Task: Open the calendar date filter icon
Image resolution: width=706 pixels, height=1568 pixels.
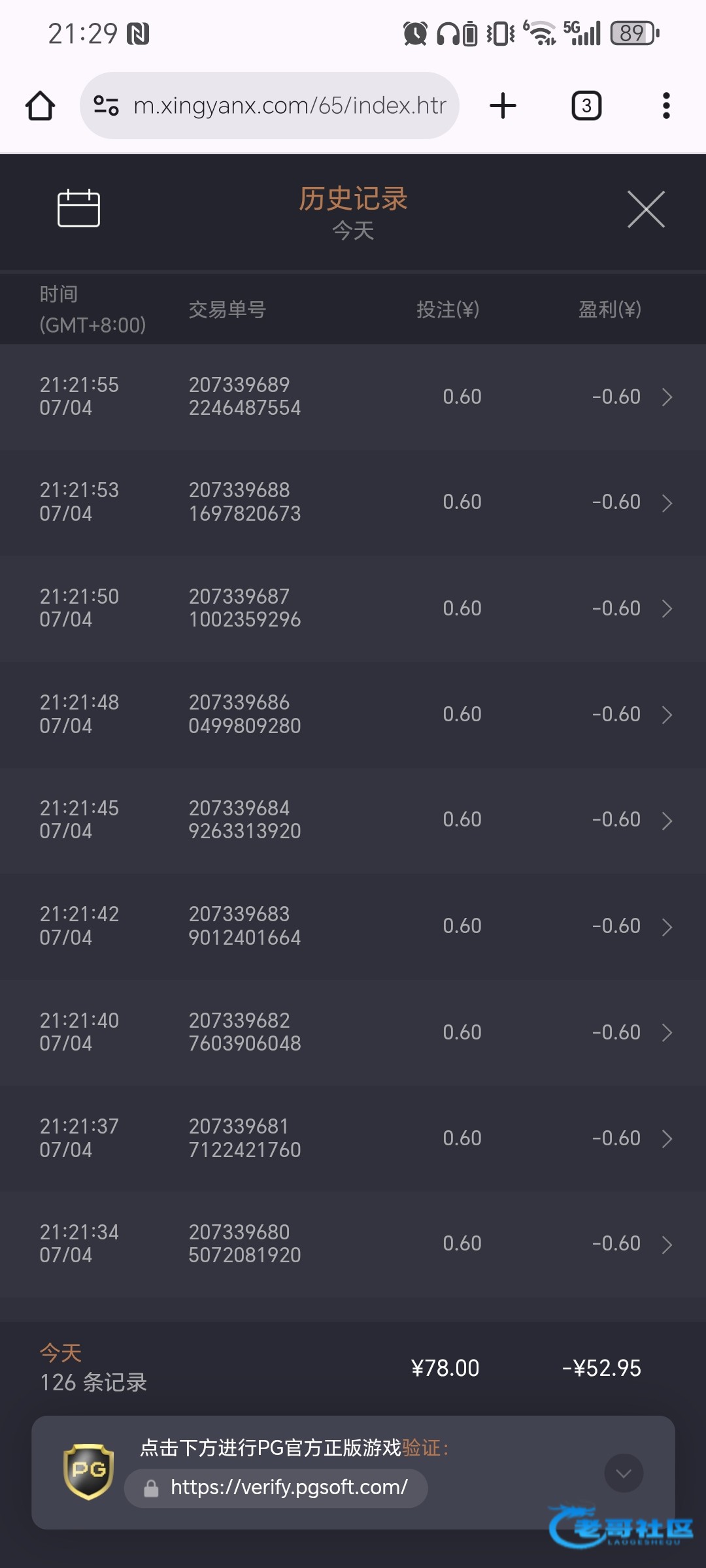Action: (x=78, y=208)
